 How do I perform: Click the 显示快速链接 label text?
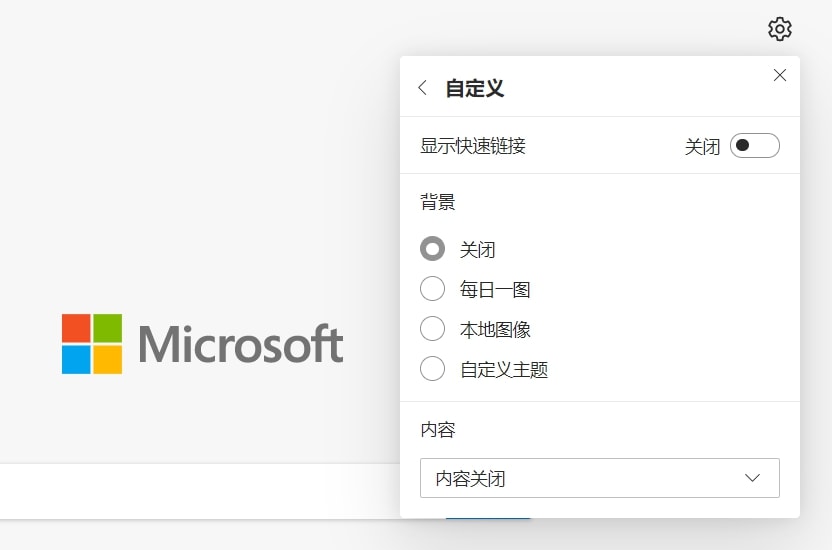point(473,146)
